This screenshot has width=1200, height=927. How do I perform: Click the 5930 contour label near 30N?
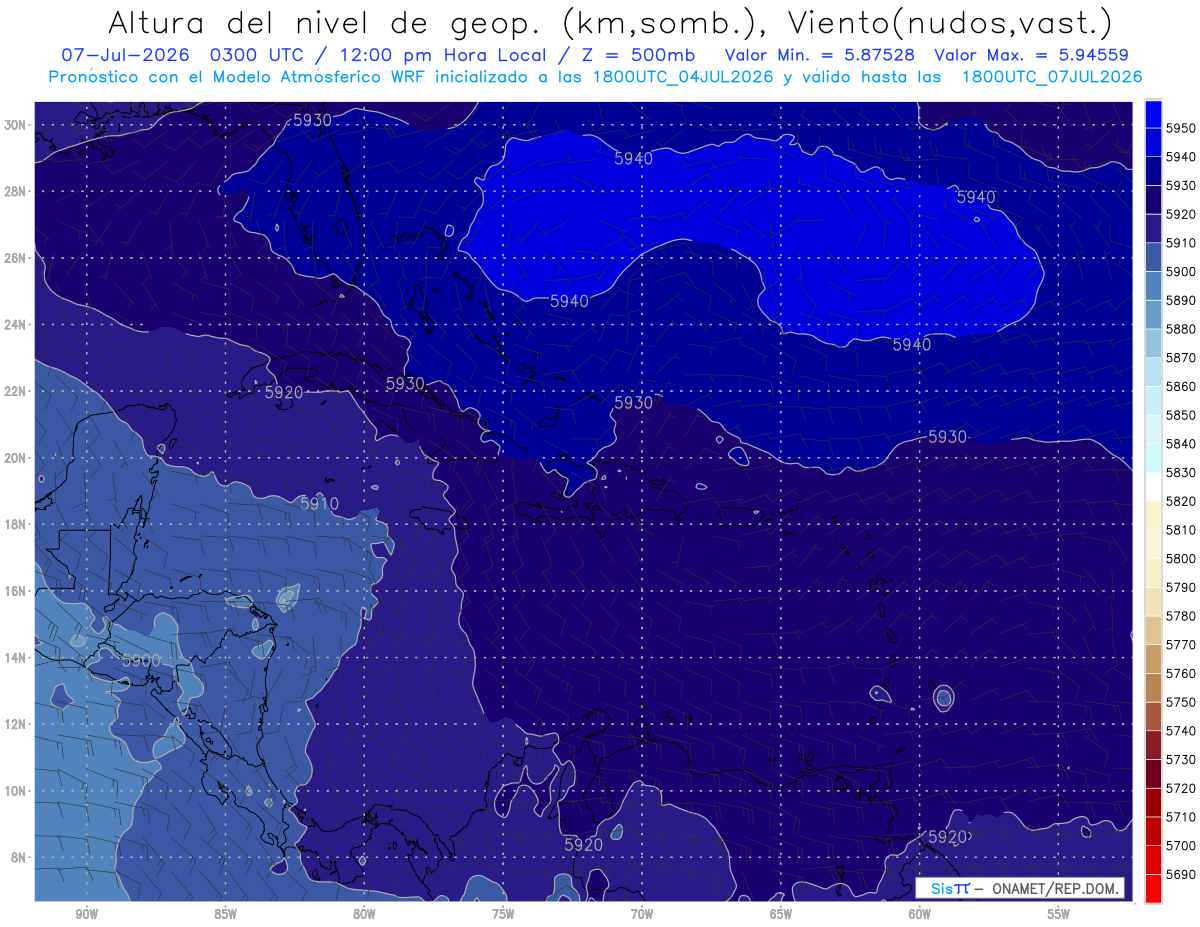coord(312,120)
